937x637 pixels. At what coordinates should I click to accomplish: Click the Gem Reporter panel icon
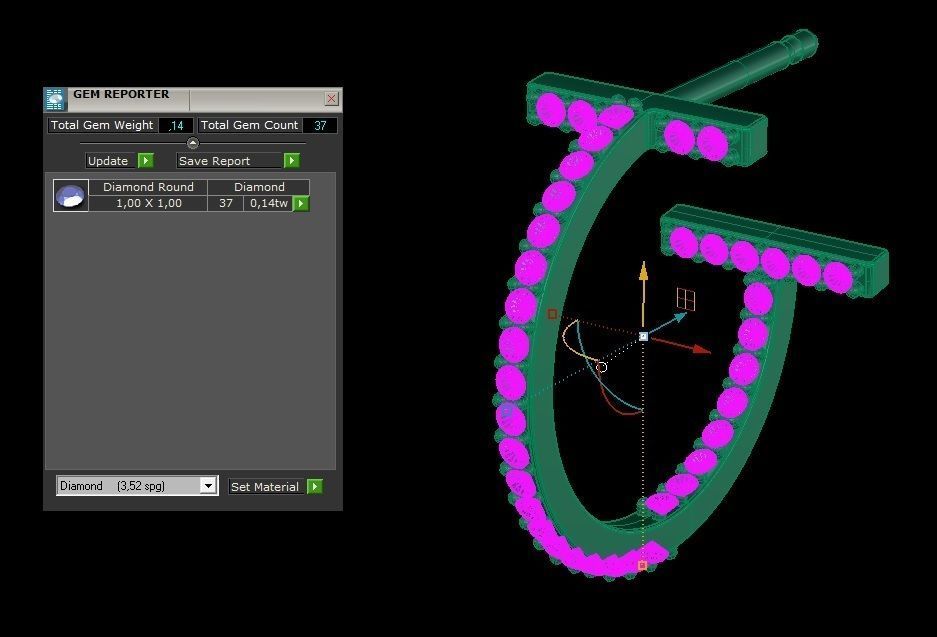pos(54,99)
